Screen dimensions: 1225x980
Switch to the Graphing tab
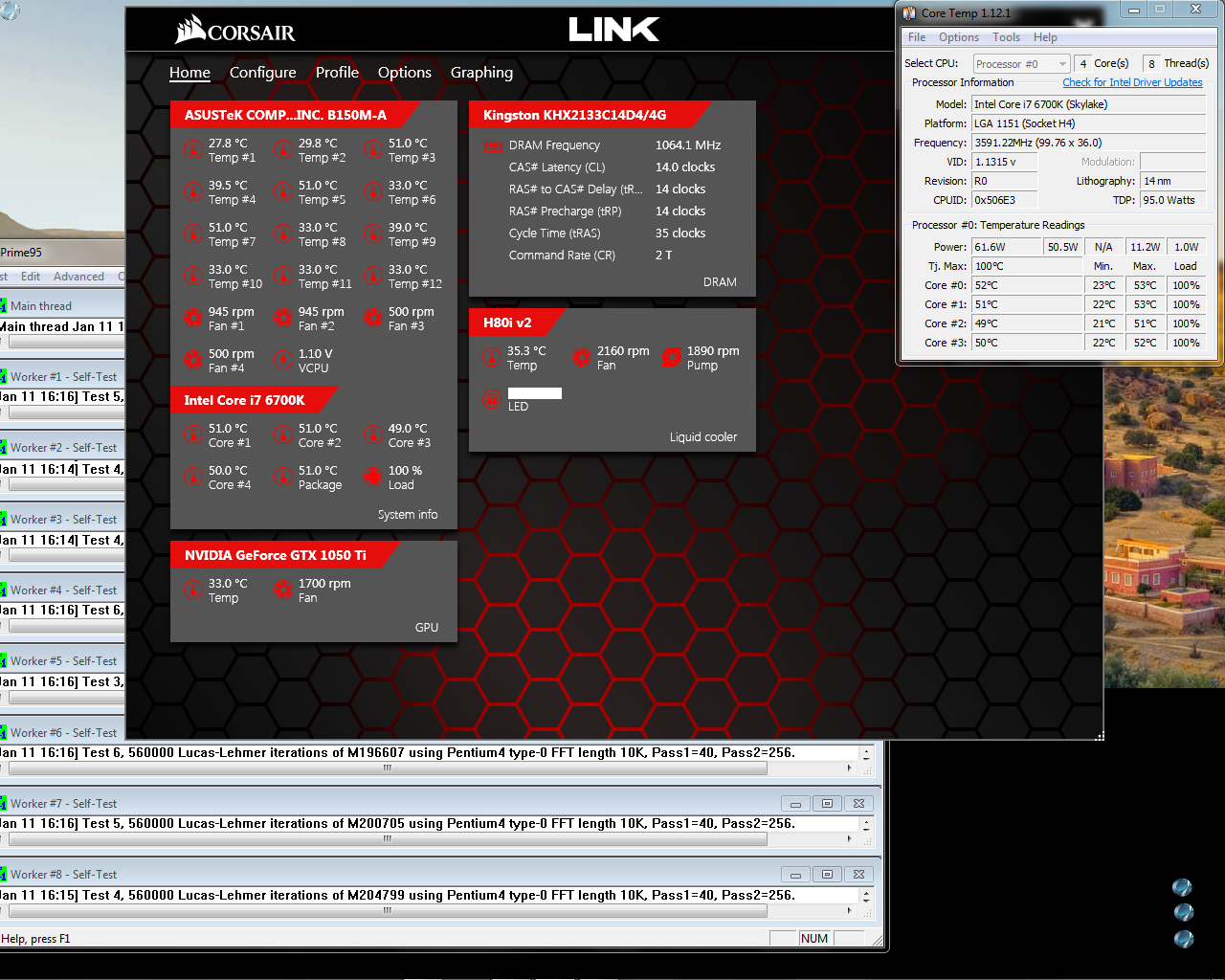click(x=481, y=73)
